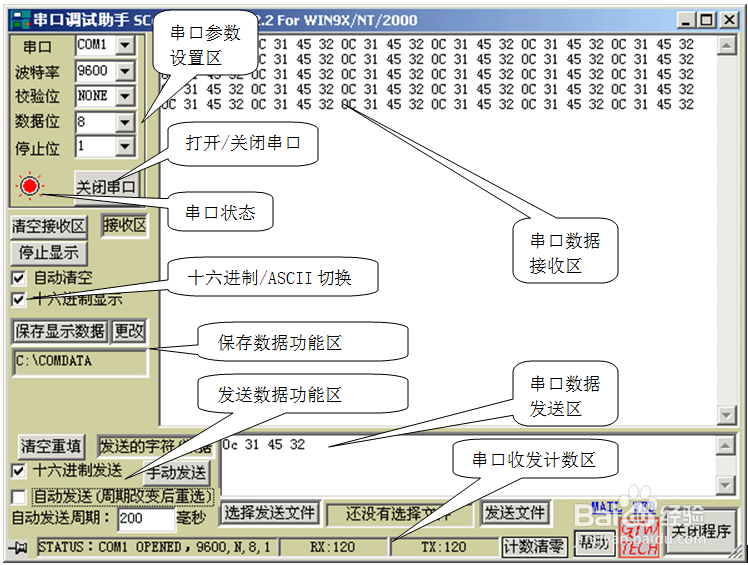Toggle the 自动清空 checkbox
748x565 pixels.
point(18,278)
